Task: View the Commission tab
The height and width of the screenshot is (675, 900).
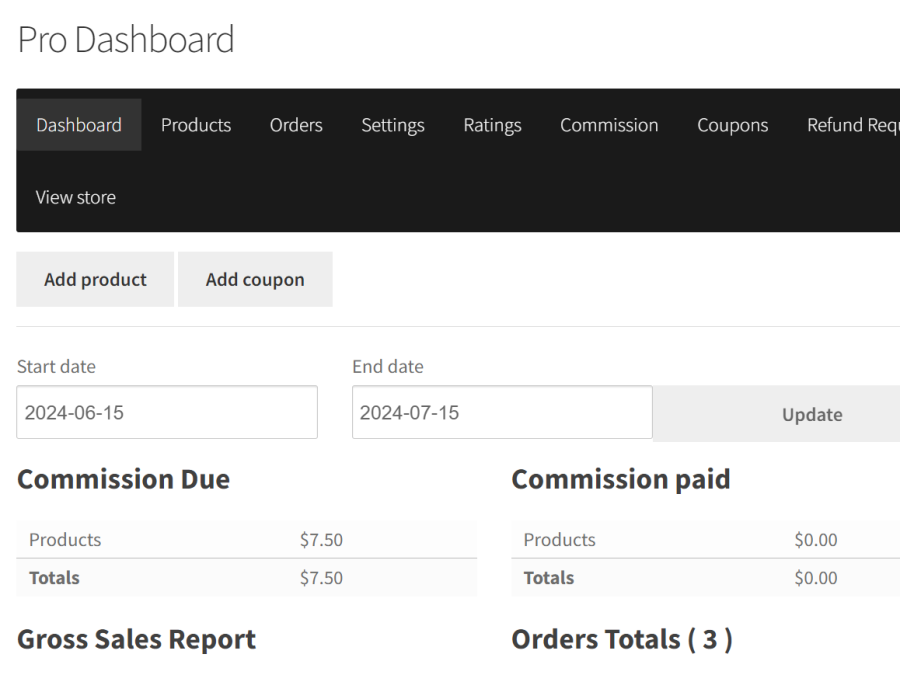Action: click(x=609, y=124)
